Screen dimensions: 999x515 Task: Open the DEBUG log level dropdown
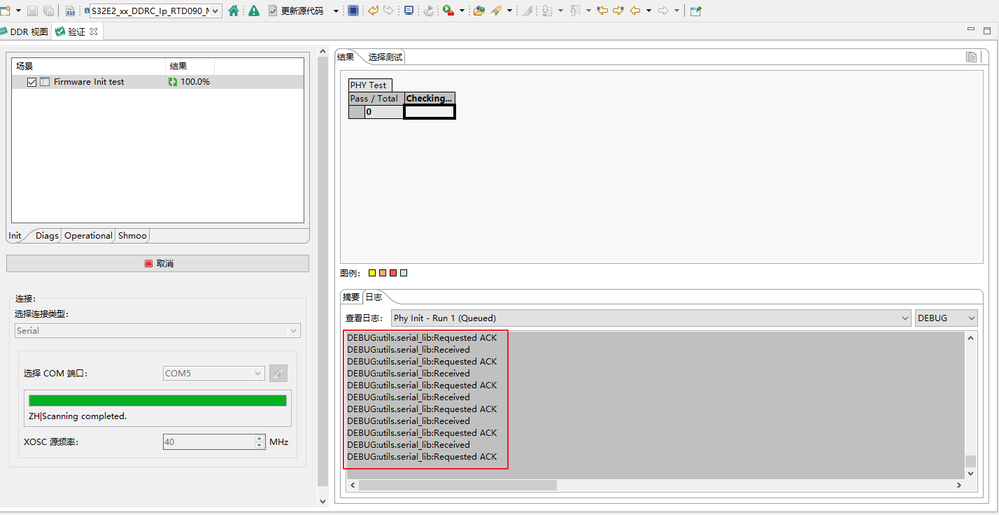[946, 318]
